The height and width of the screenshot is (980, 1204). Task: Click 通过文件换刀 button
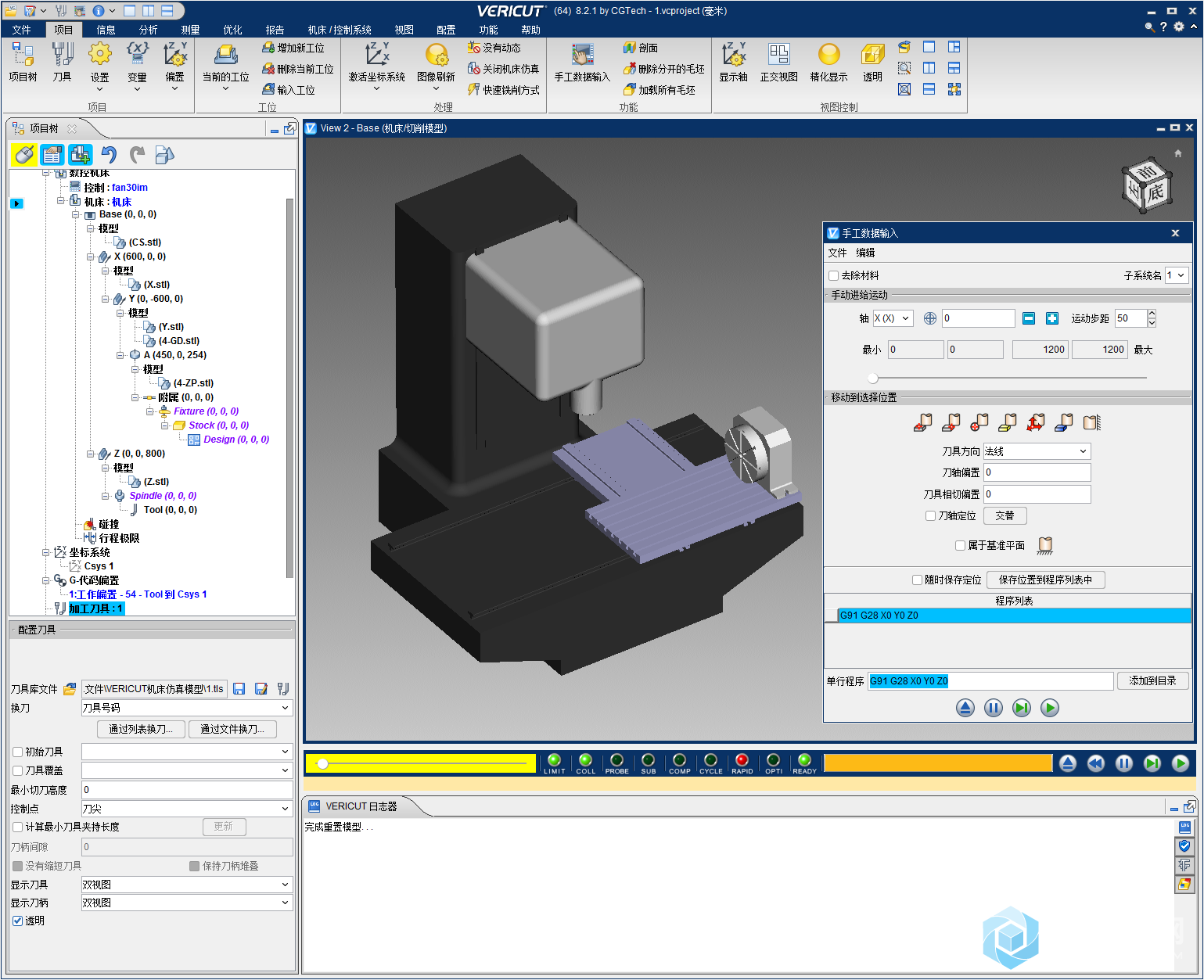point(232,729)
